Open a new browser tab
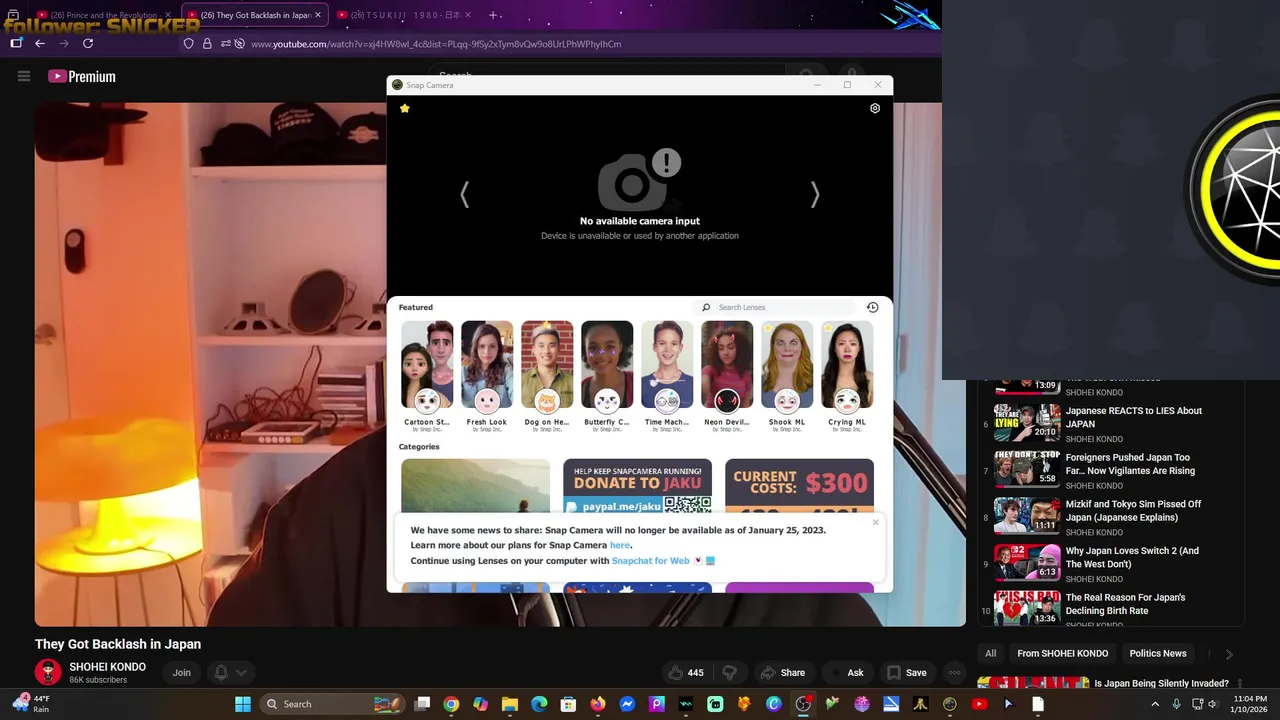The image size is (1280, 720). (x=494, y=15)
